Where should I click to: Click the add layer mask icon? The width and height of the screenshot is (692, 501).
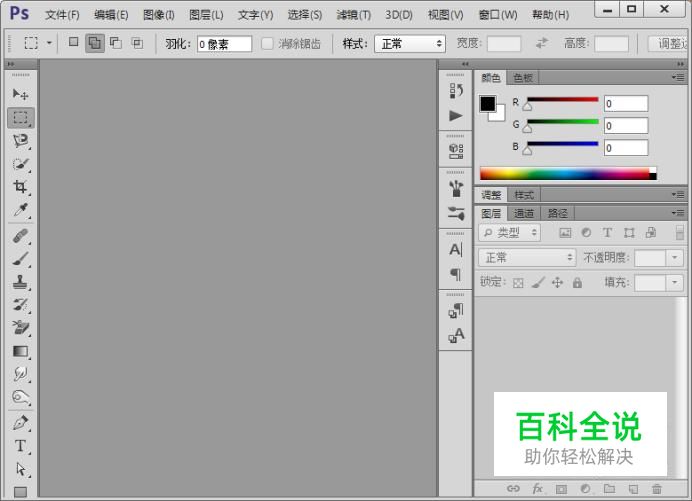tap(561, 489)
